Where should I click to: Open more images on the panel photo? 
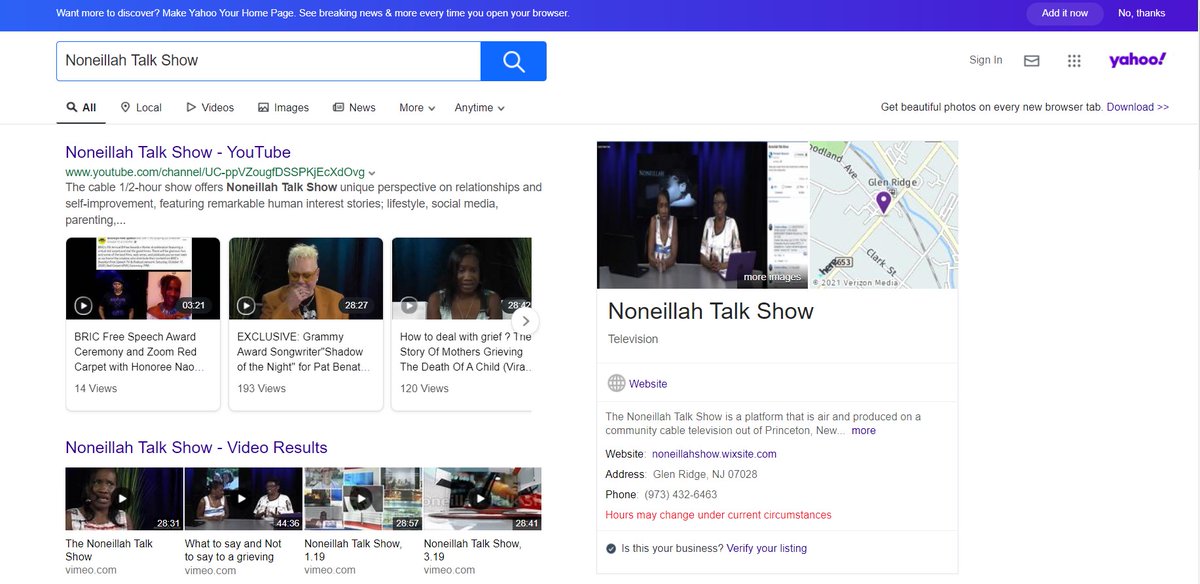point(772,277)
